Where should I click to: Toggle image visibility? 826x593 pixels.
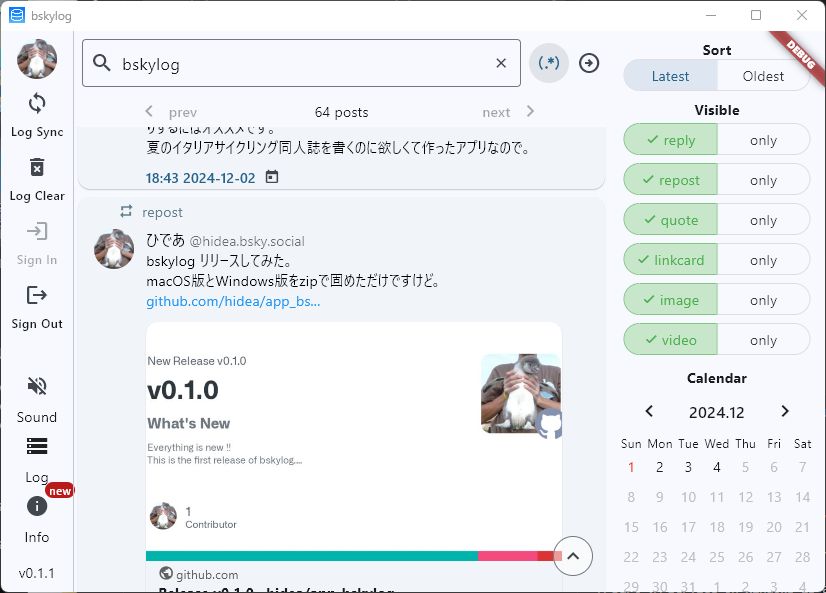pyautogui.click(x=671, y=300)
